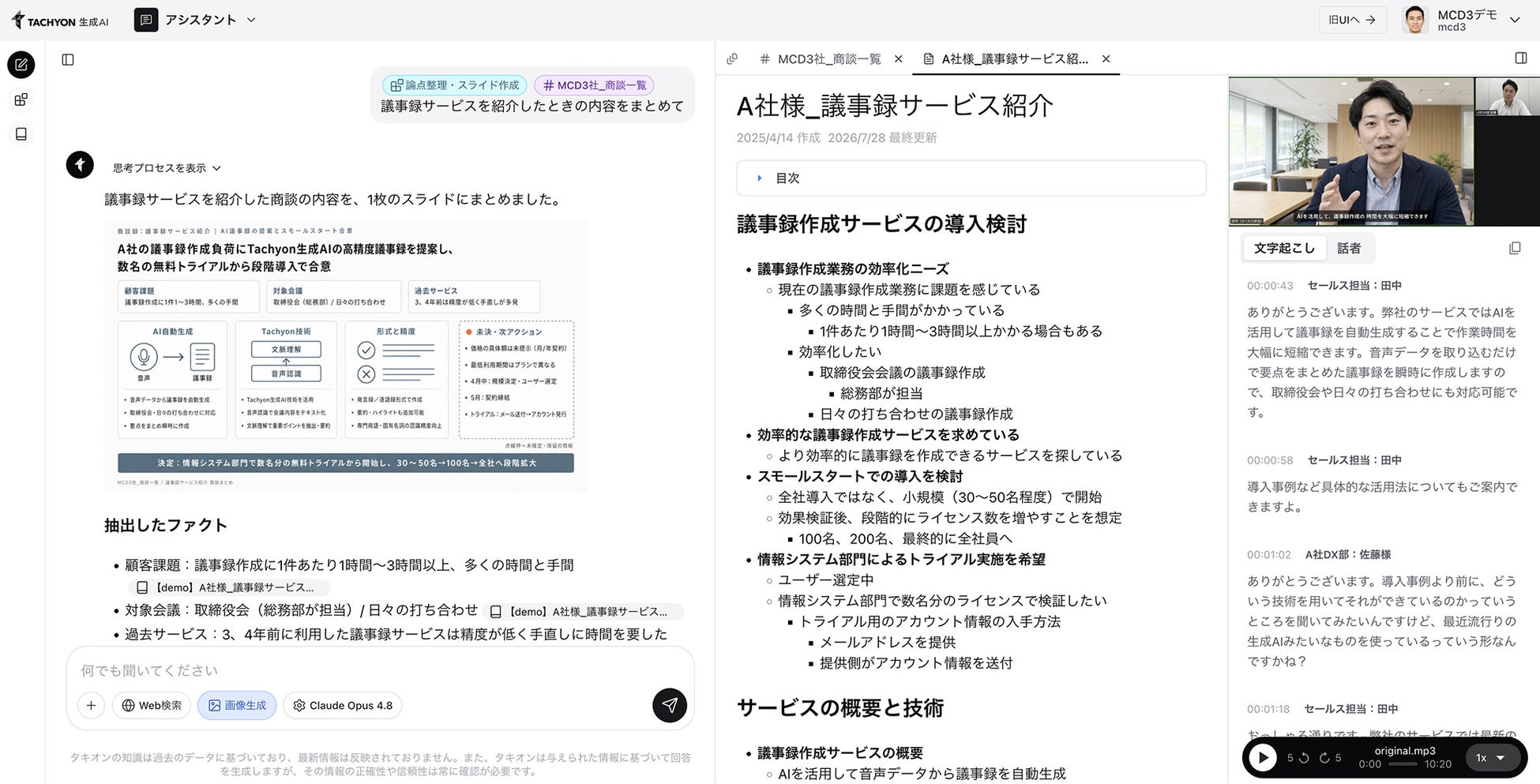The image size is (1540, 784).
Task: Skip the audio forward 5 seconds
Action: [x=1331, y=758]
